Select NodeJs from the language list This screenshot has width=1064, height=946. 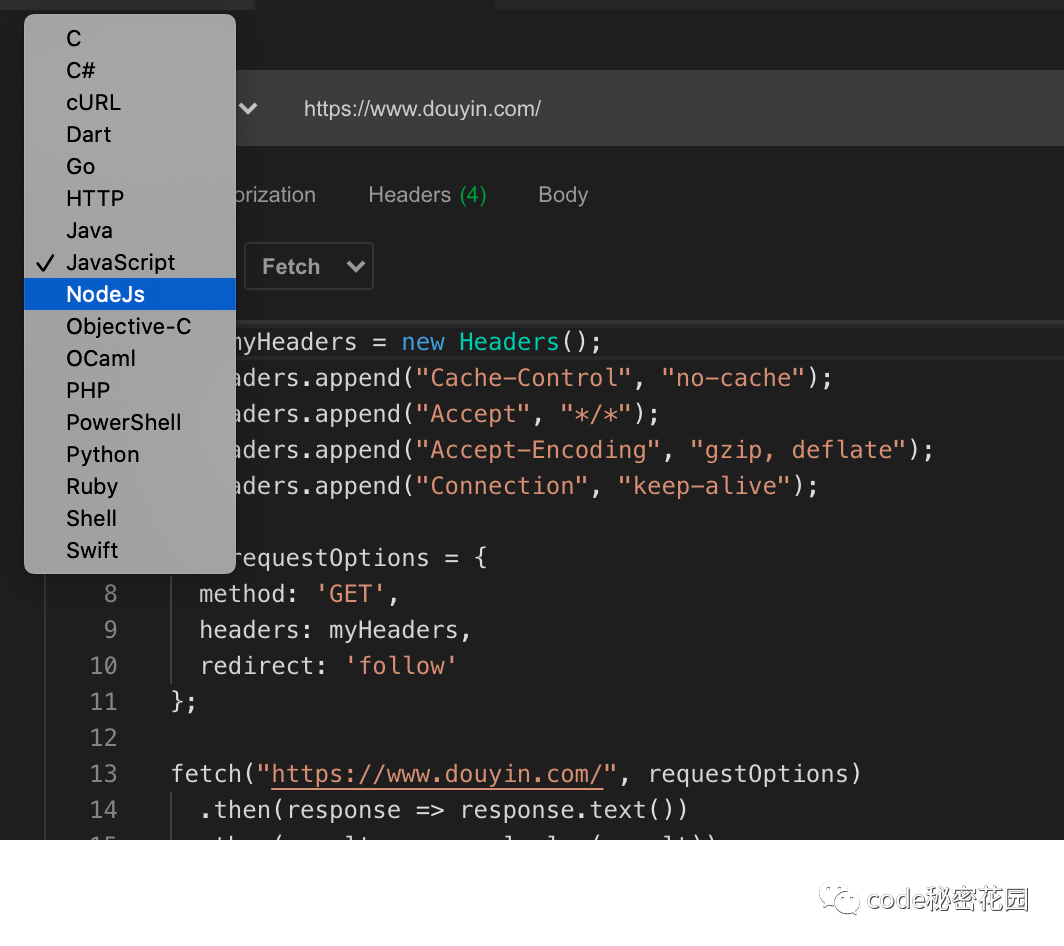(106, 294)
